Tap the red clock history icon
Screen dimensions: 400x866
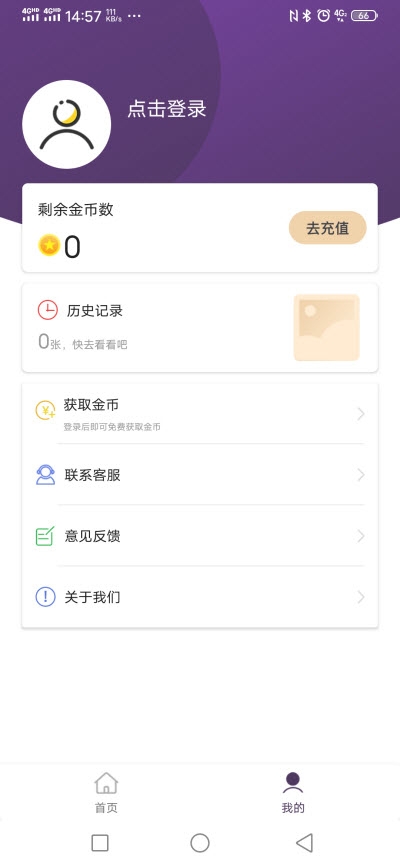[x=48, y=310]
